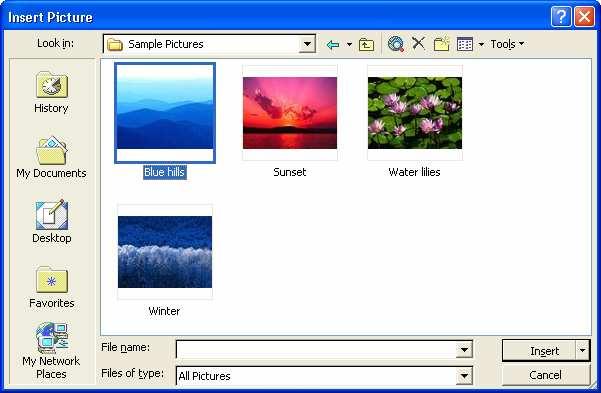
Task: Open the History places shortcut
Action: click(51, 92)
